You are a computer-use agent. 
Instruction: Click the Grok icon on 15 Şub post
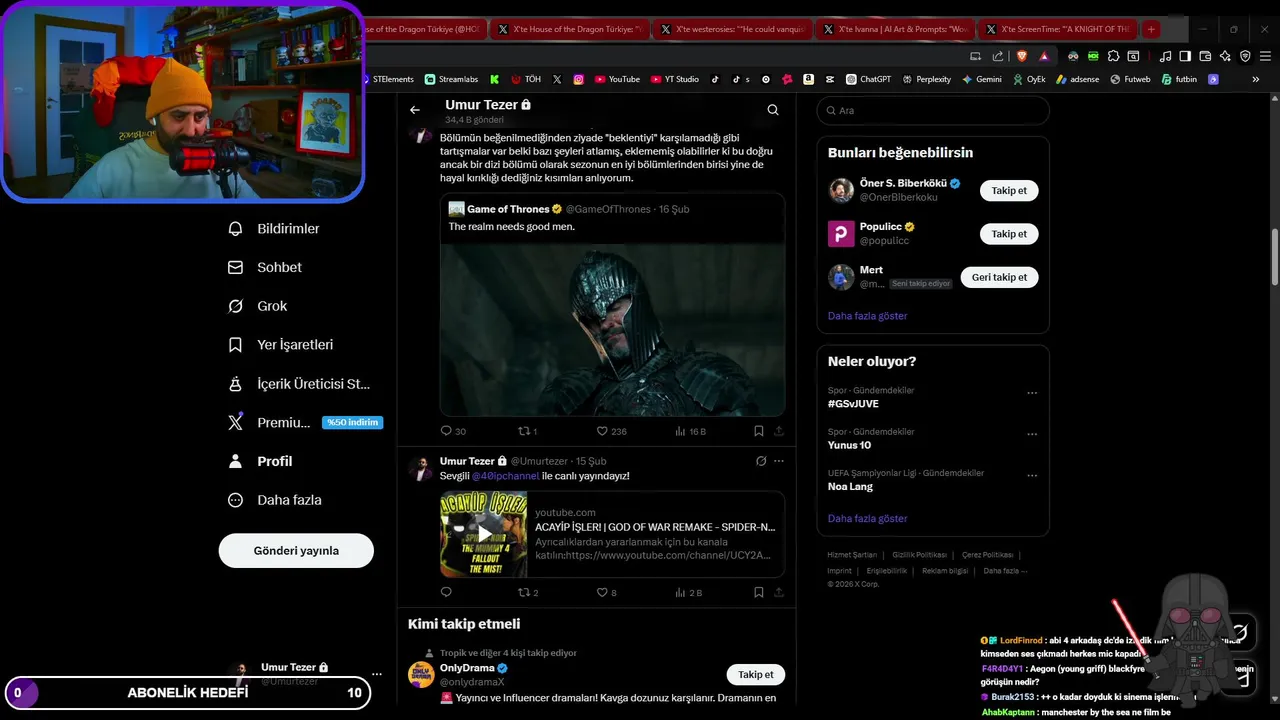pyautogui.click(x=761, y=461)
